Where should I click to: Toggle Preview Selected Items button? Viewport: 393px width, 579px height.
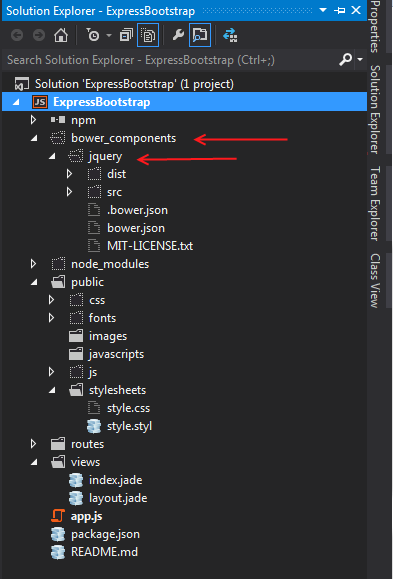coord(200,35)
